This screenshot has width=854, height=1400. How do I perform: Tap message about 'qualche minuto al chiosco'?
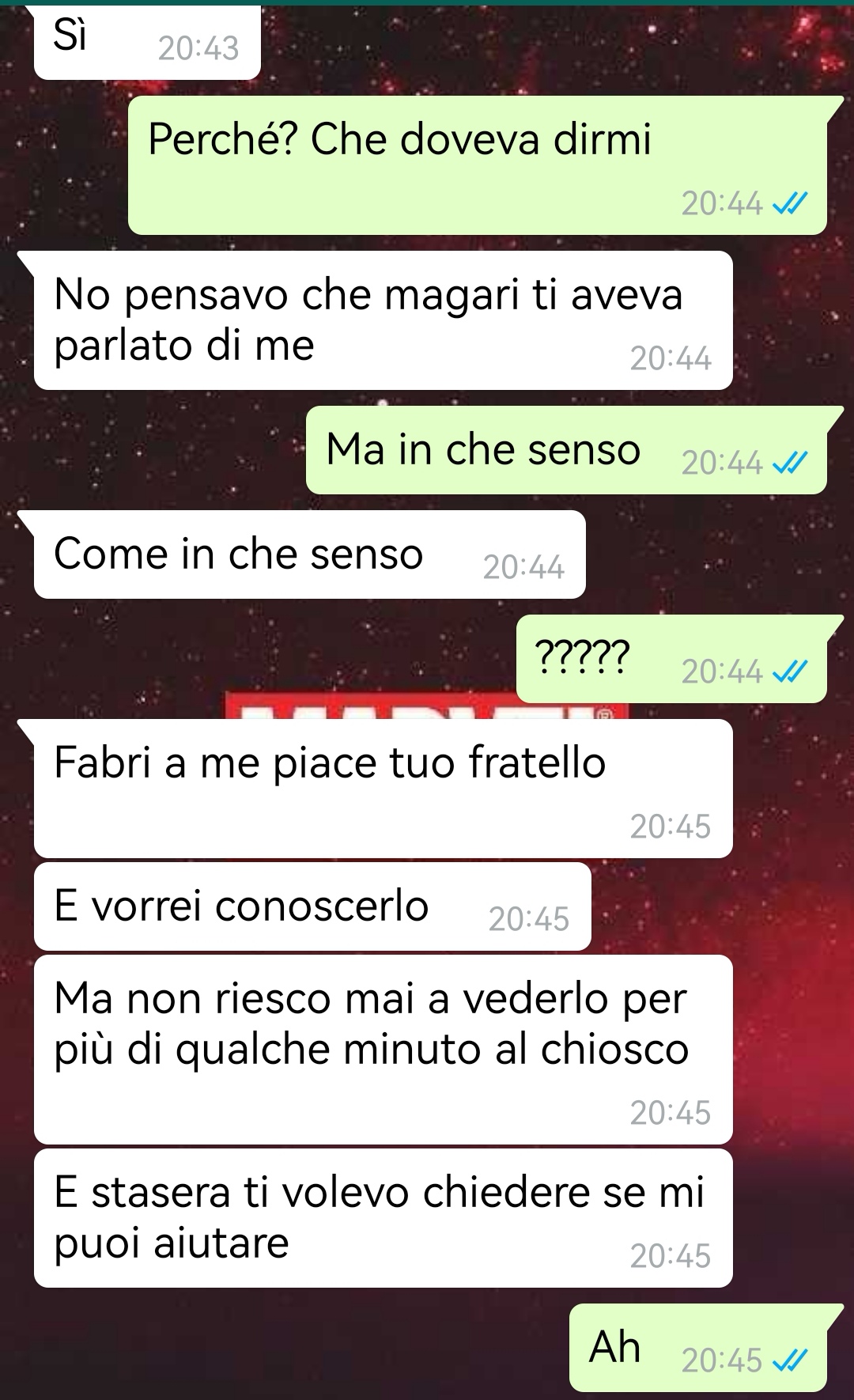point(384,1050)
